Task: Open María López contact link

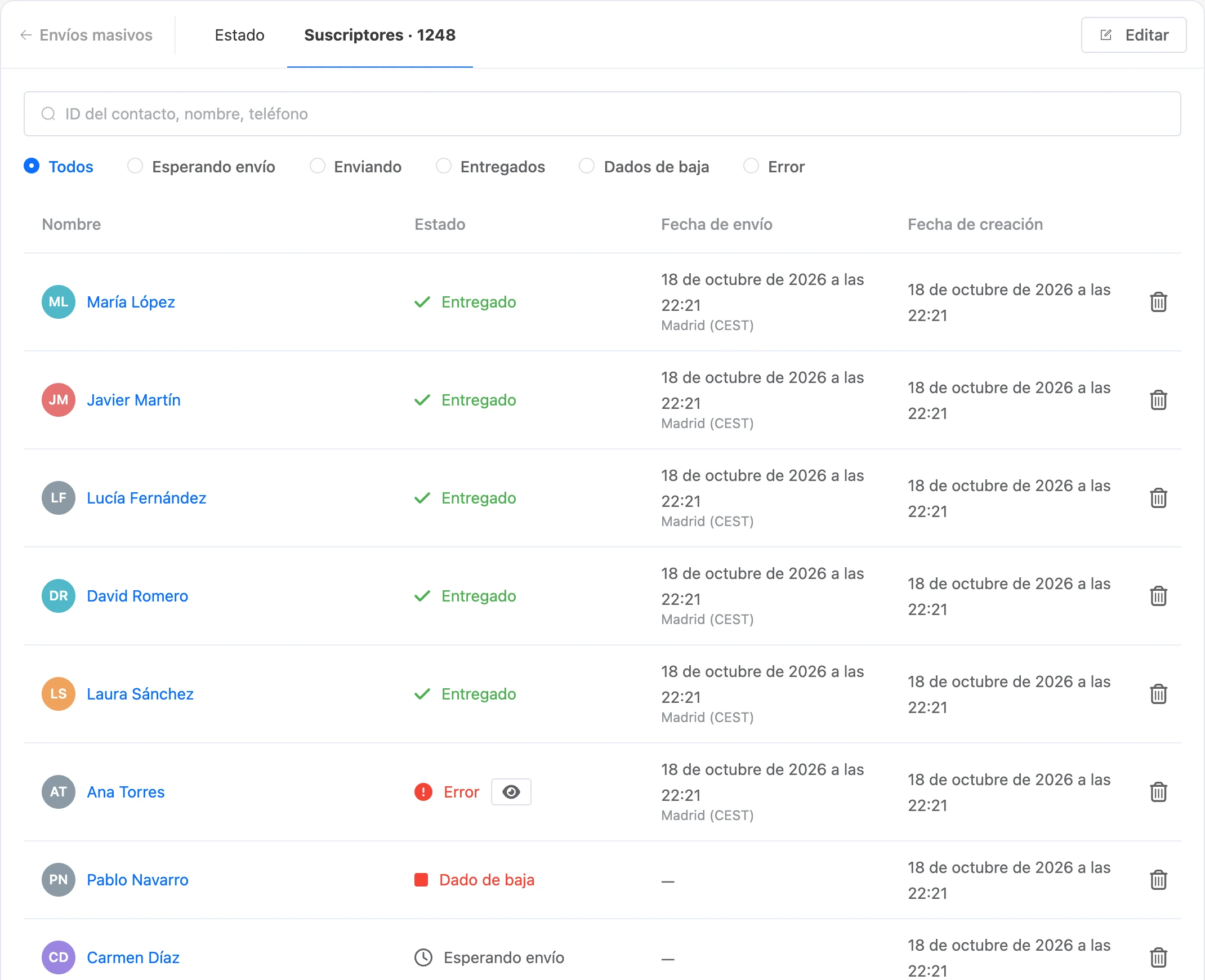Action: 131,302
